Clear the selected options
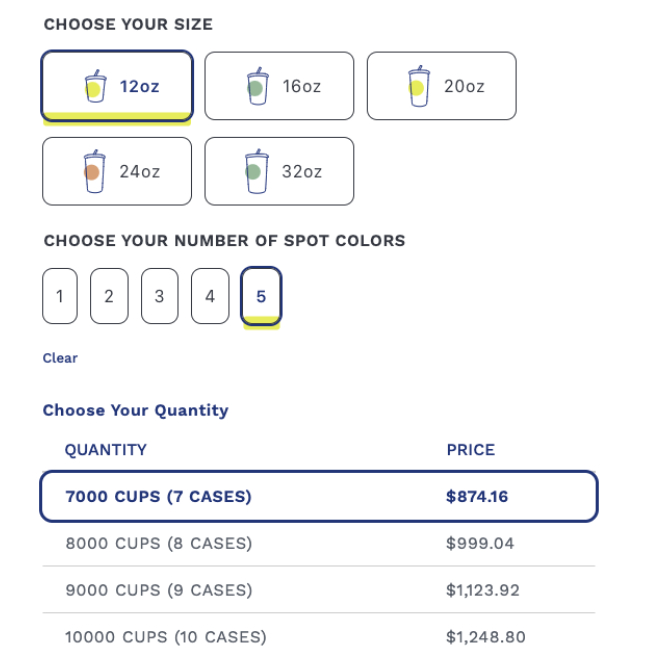 pyautogui.click(x=60, y=358)
